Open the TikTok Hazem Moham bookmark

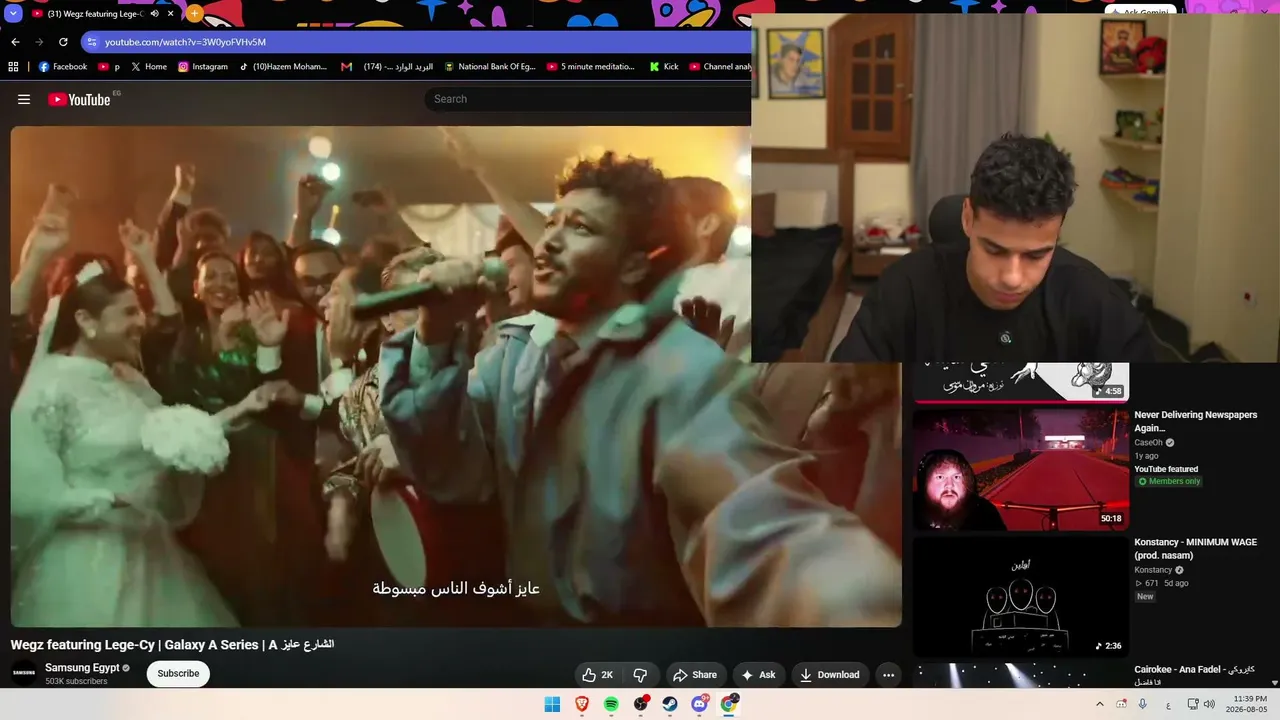[283, 67]
